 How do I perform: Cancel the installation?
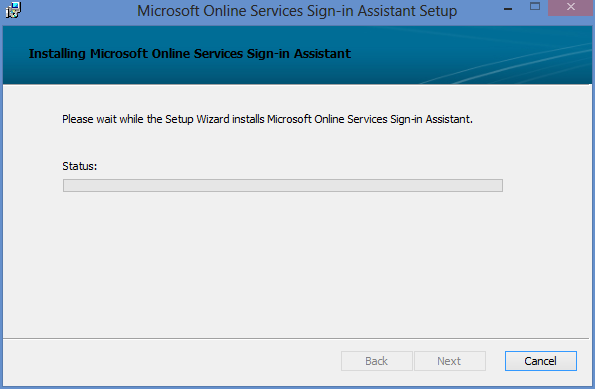(x=540, y=361)
